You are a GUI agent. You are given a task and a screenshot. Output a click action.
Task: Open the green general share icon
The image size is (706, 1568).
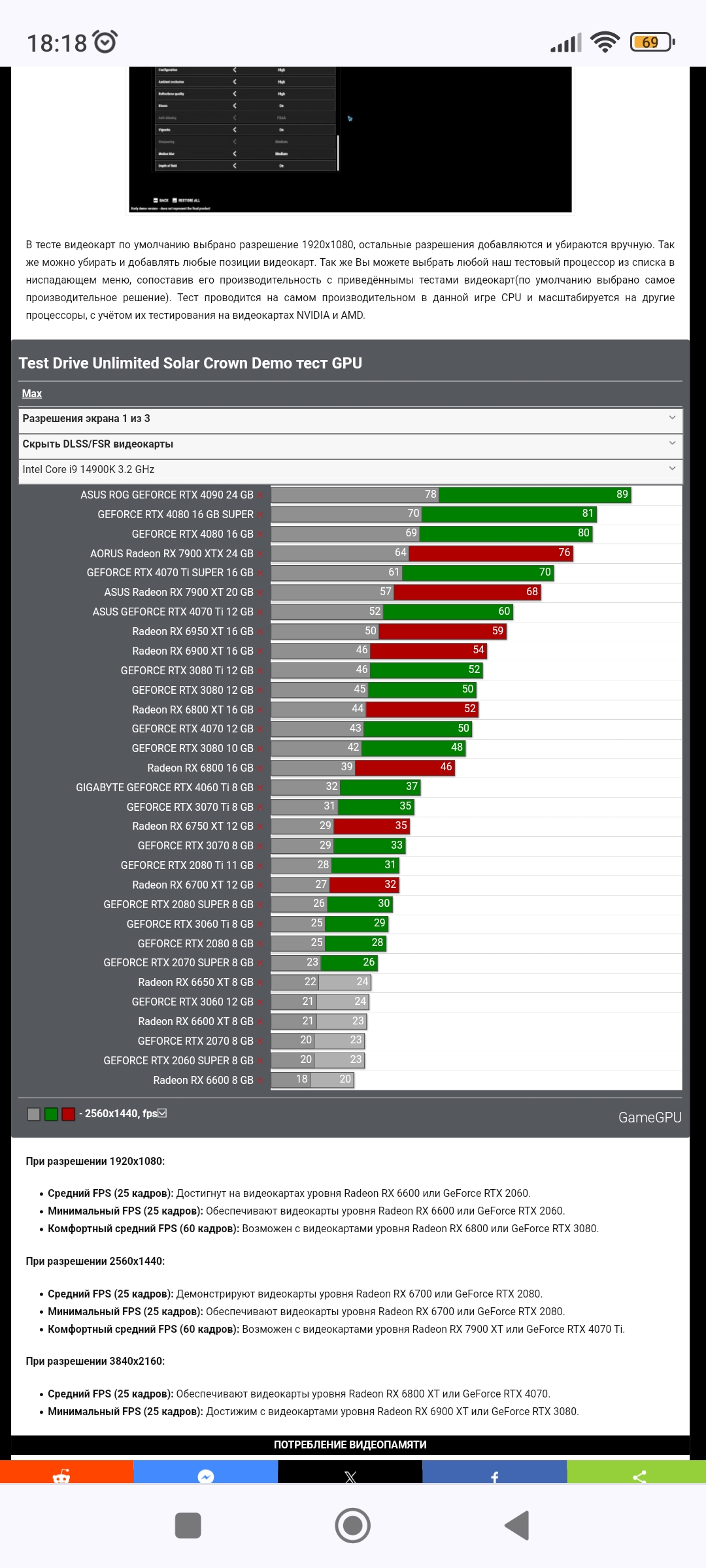click(x=637, y=1473)
